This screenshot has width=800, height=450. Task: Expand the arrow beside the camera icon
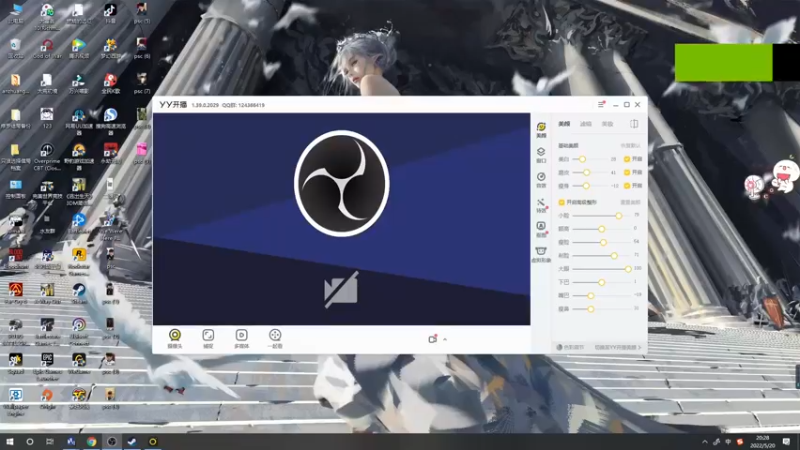point(445,339)
